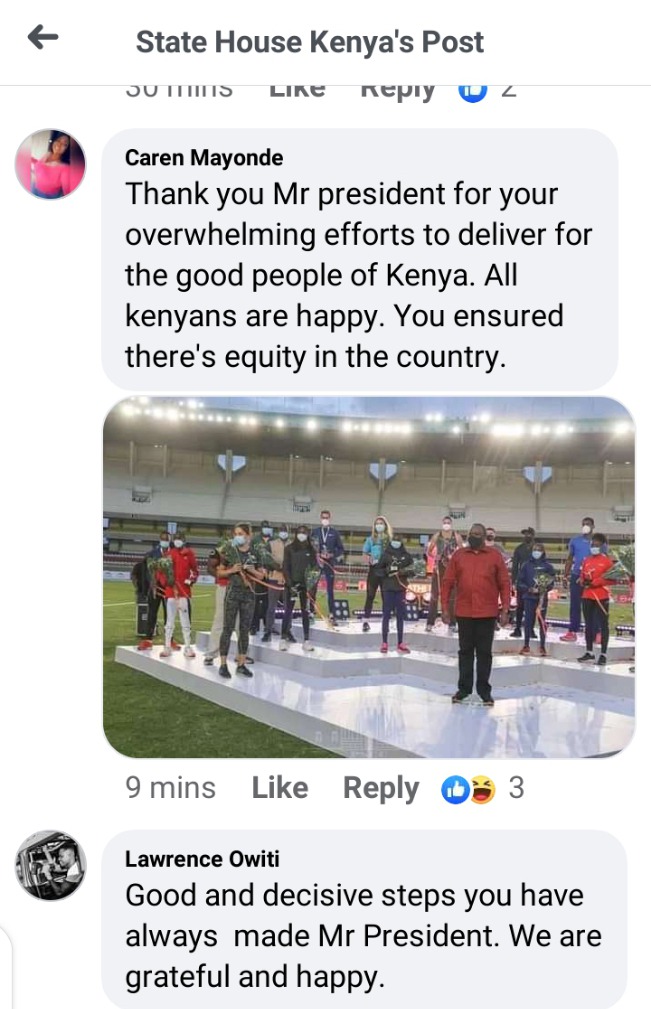Open the stadium photo attachment
The image size is (651, 1009).
pos(369,577)
